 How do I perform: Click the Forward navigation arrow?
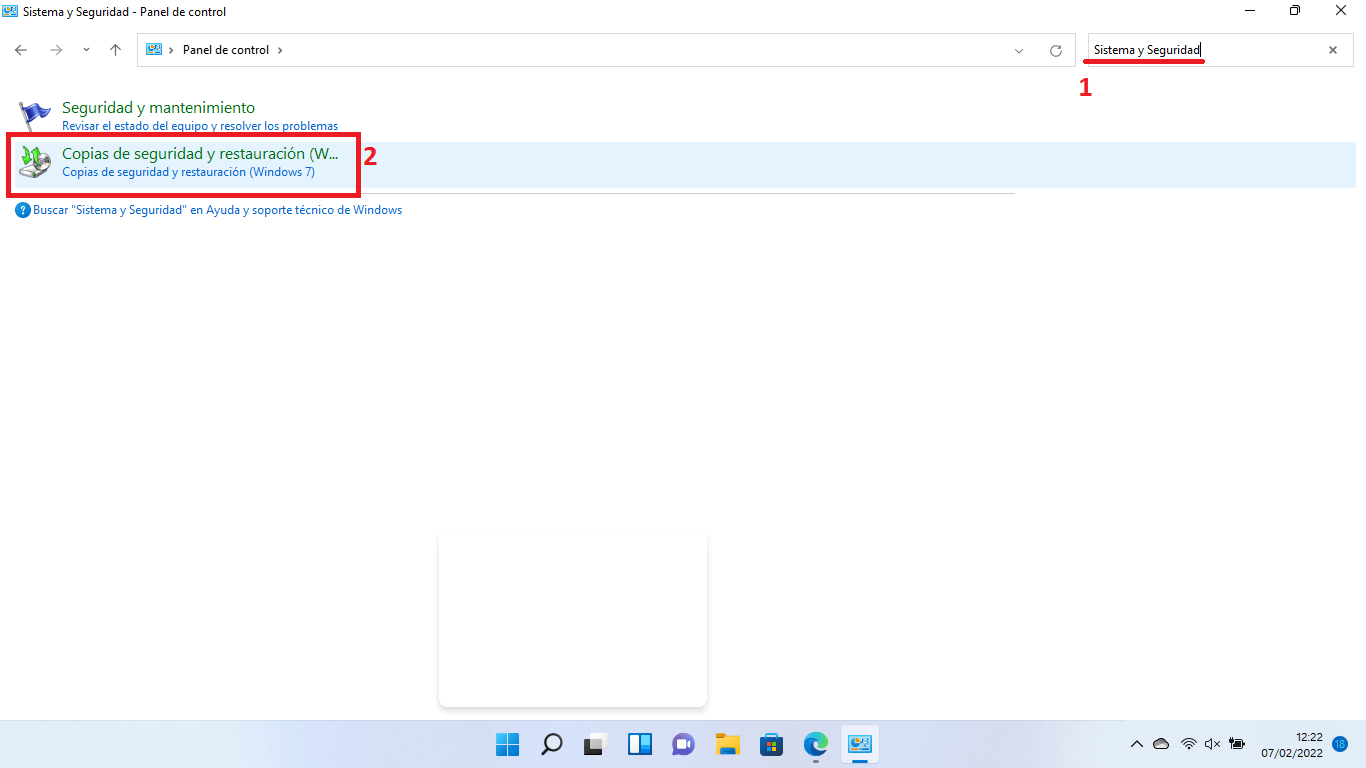[x=56, y=50]
